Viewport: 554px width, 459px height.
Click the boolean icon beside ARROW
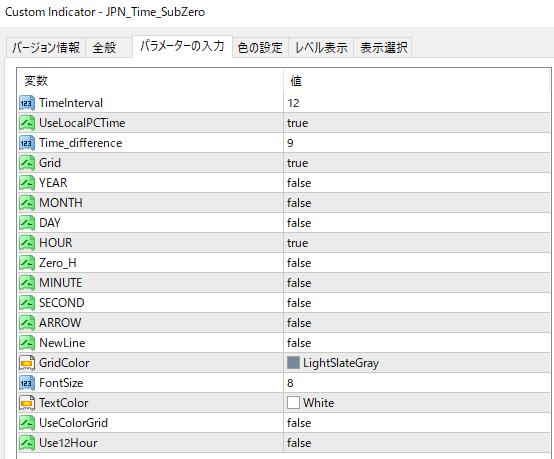(x=27, y=323)
